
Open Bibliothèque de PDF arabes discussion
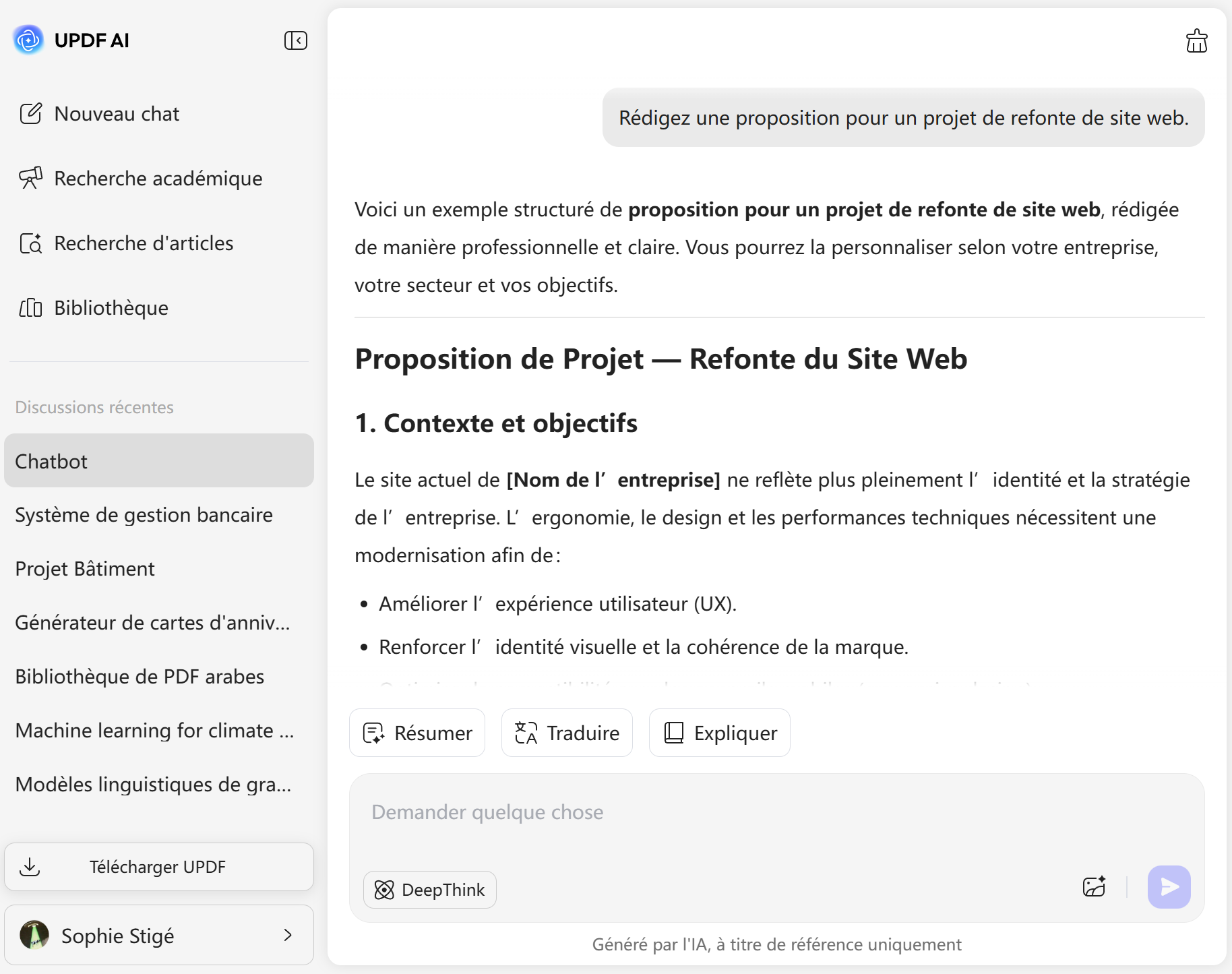pos(140,677)
